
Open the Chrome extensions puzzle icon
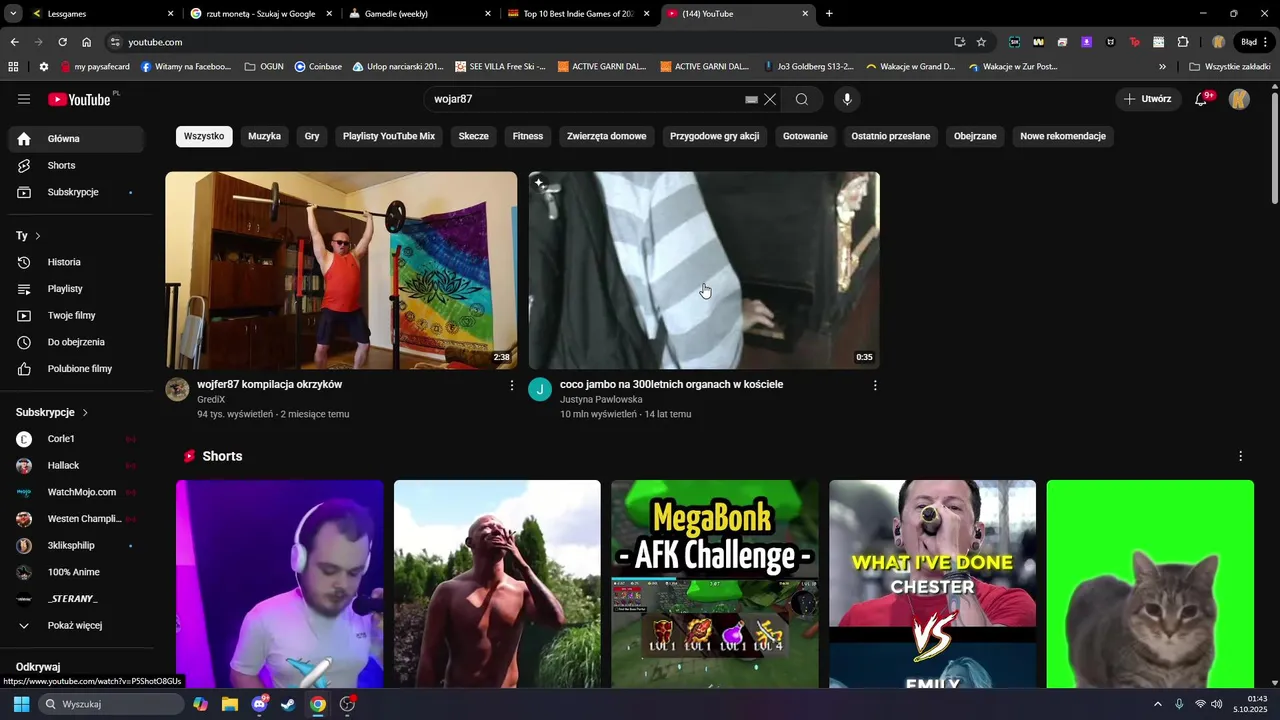click(x=1183, y=42)
